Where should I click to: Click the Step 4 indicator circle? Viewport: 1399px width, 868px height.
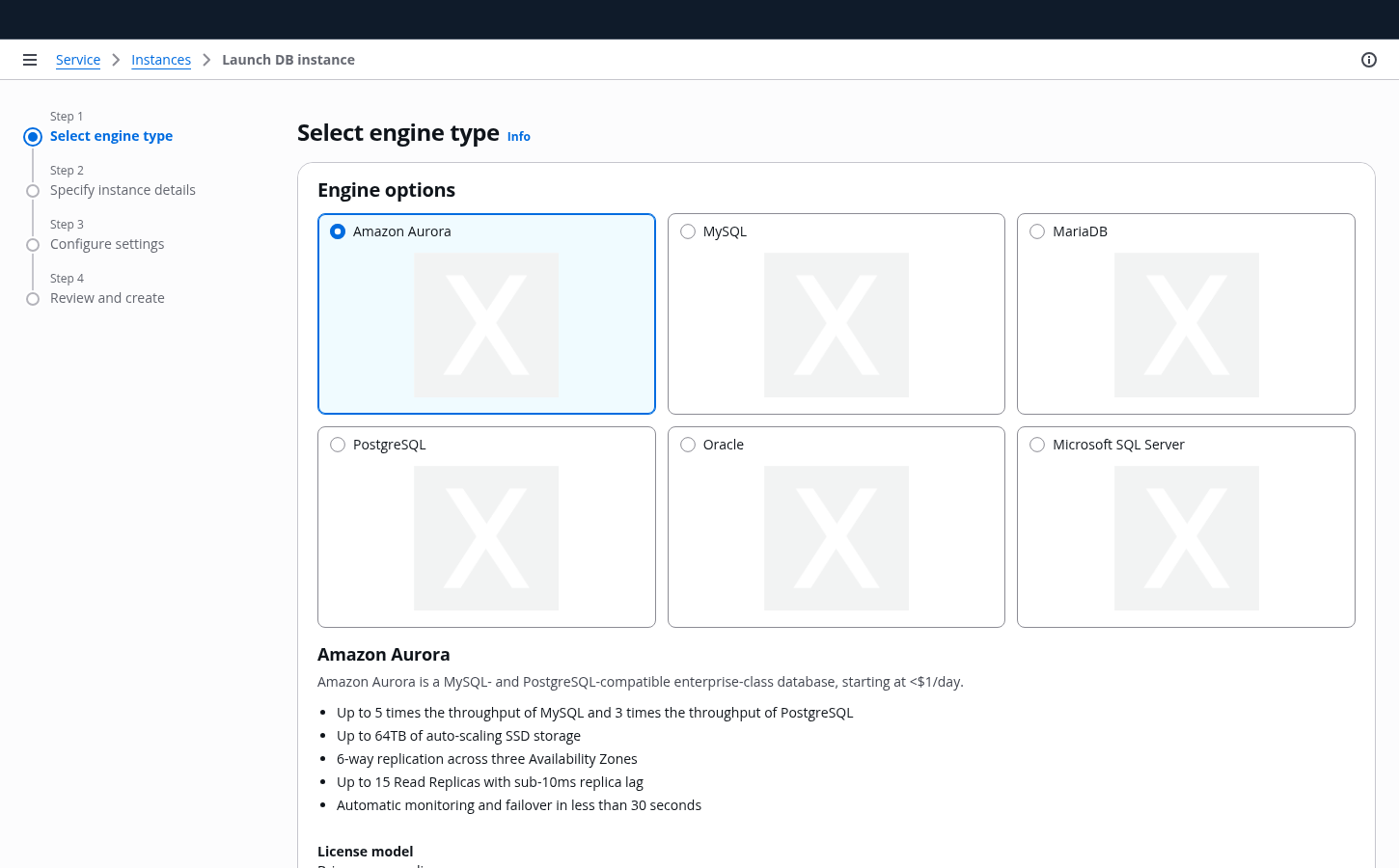pyautogui.click(x=33, y=299)
